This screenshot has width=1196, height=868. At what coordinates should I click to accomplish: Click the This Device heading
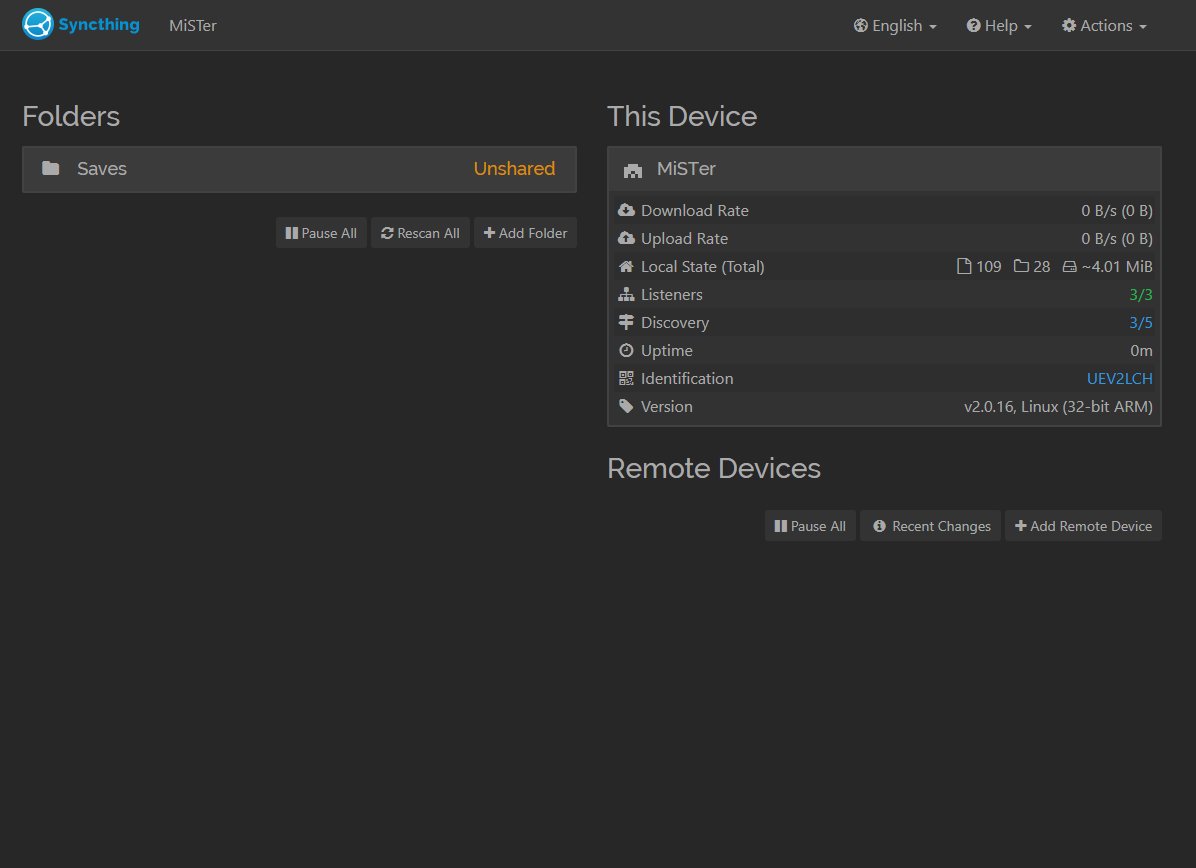[x=682, y=116]
